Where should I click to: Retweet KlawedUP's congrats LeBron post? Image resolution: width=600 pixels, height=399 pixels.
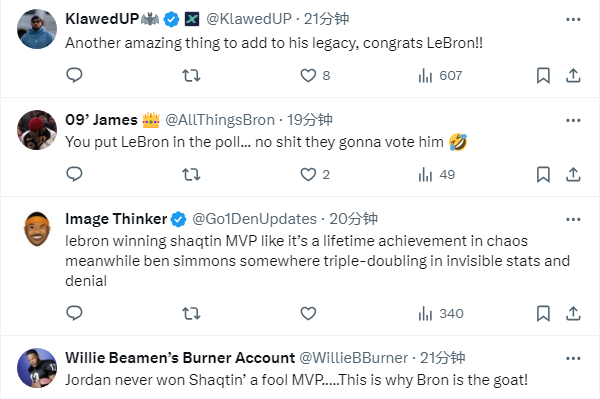[191, 75]
